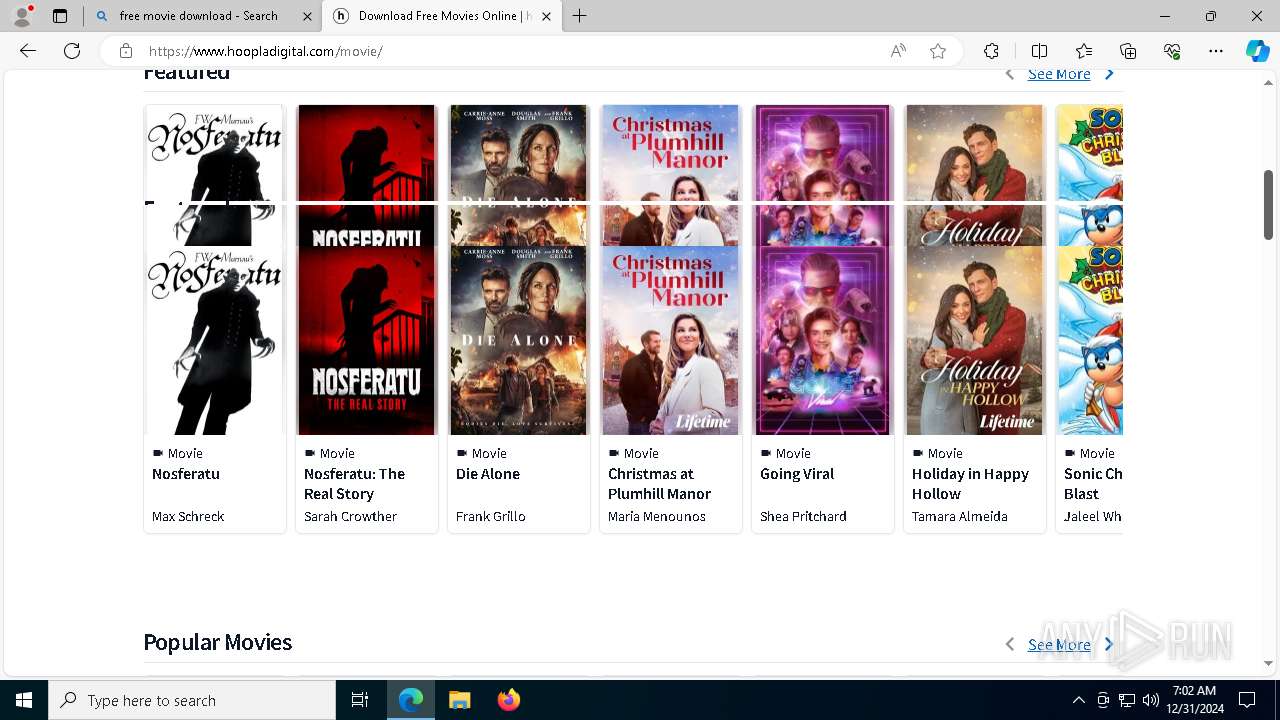1280x720 pixels.
Task: Click the scrollbar's down arrow
Action: coord(1268,663)
